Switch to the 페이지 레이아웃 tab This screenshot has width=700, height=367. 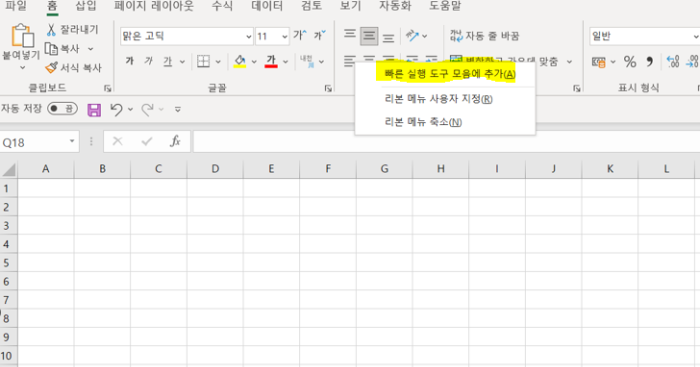click(154, 6)
